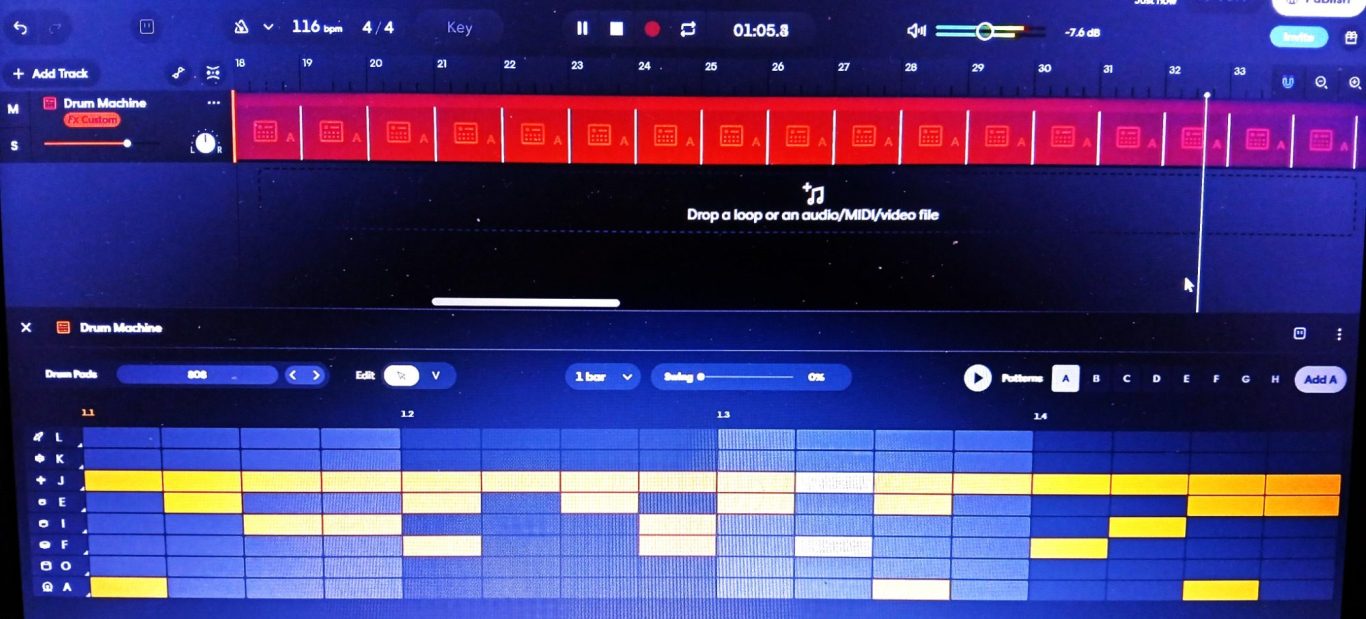1366x619 pixels.
Task: Adjust the master volume slider knob
Action: point(984,31)
